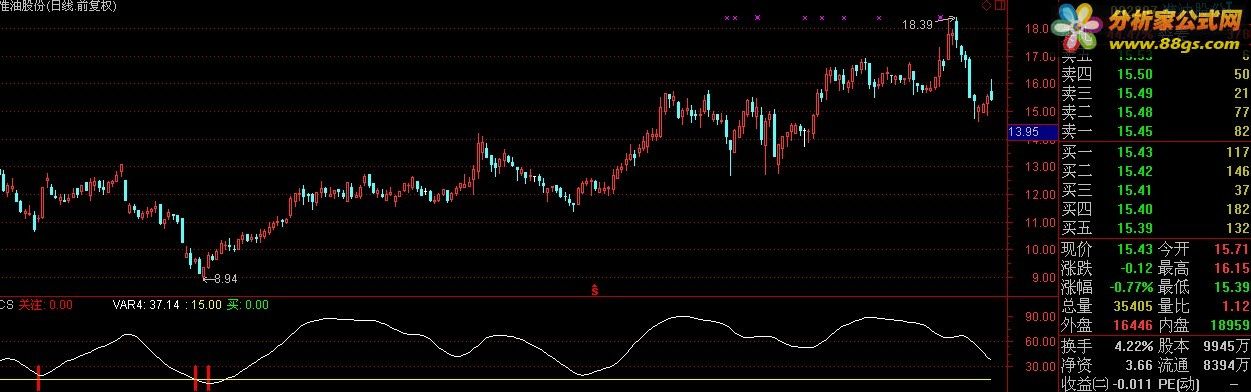Screen dimensions: 1251x392
Task: Click the 18.39 high price label
Action: (x=918, y=24)
